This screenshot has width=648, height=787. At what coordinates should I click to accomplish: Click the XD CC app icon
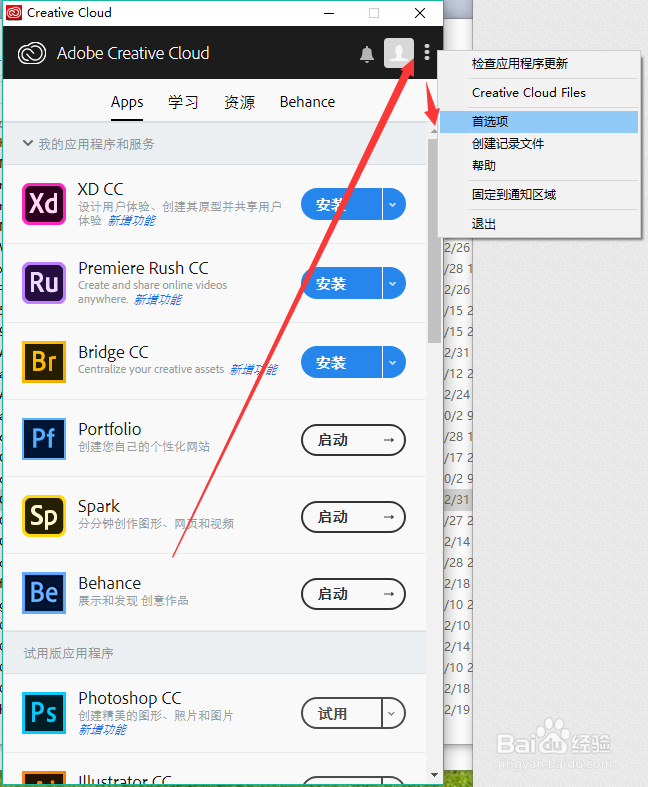point(44,204)
